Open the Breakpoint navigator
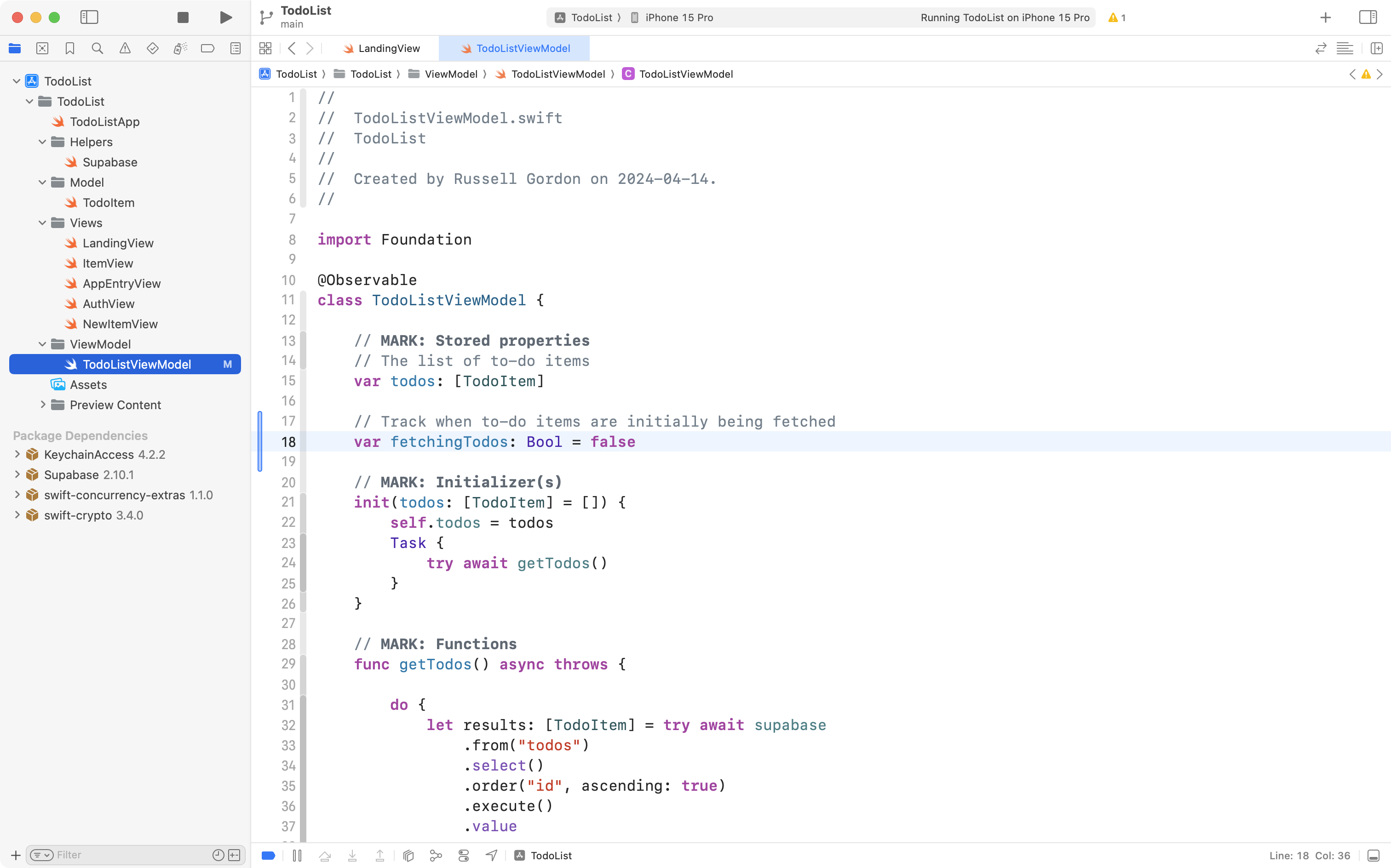 pyautogui.click(x=207, y=48)
